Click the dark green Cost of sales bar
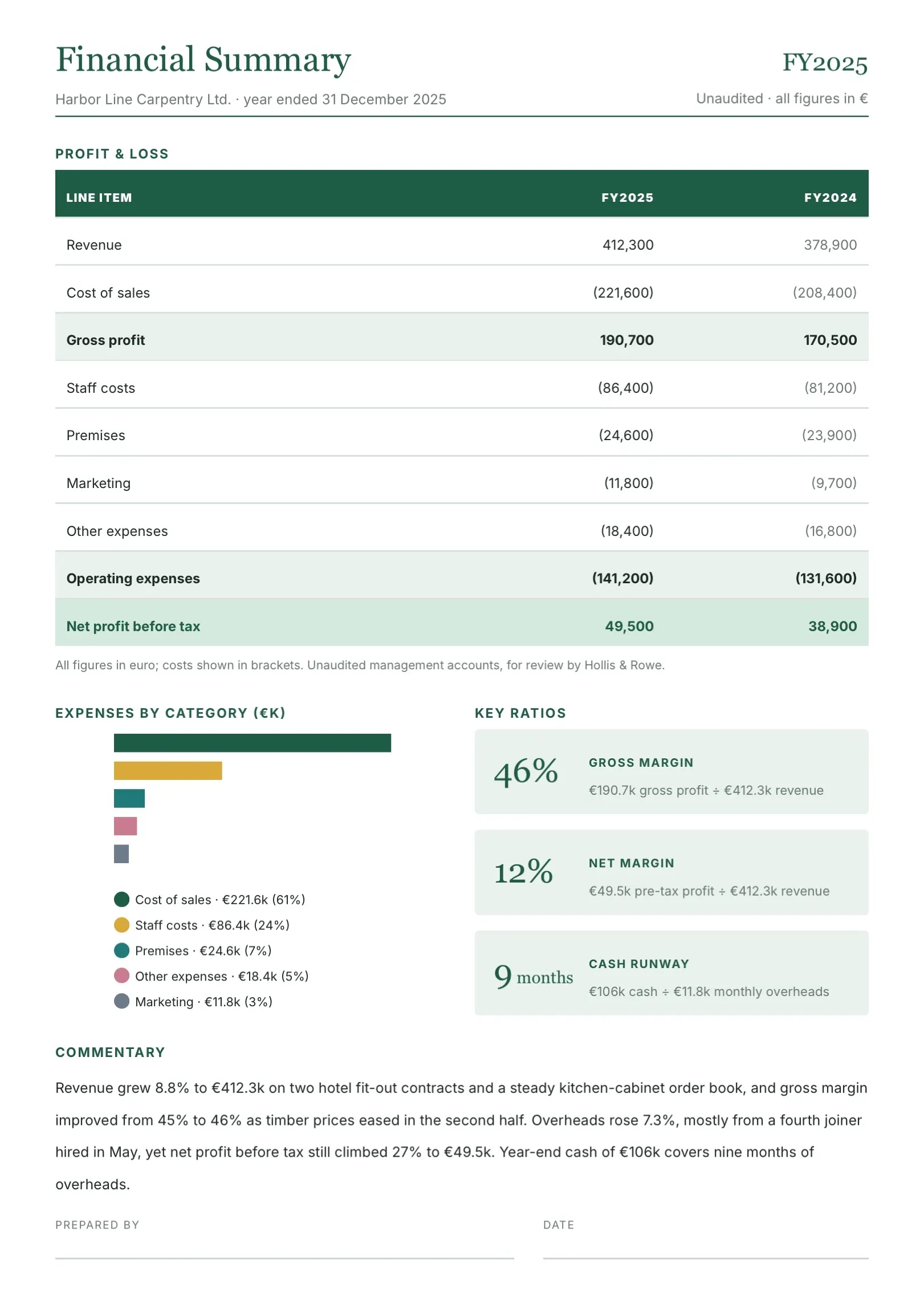The image size is (924, 1305). click(x=253, y=743)
